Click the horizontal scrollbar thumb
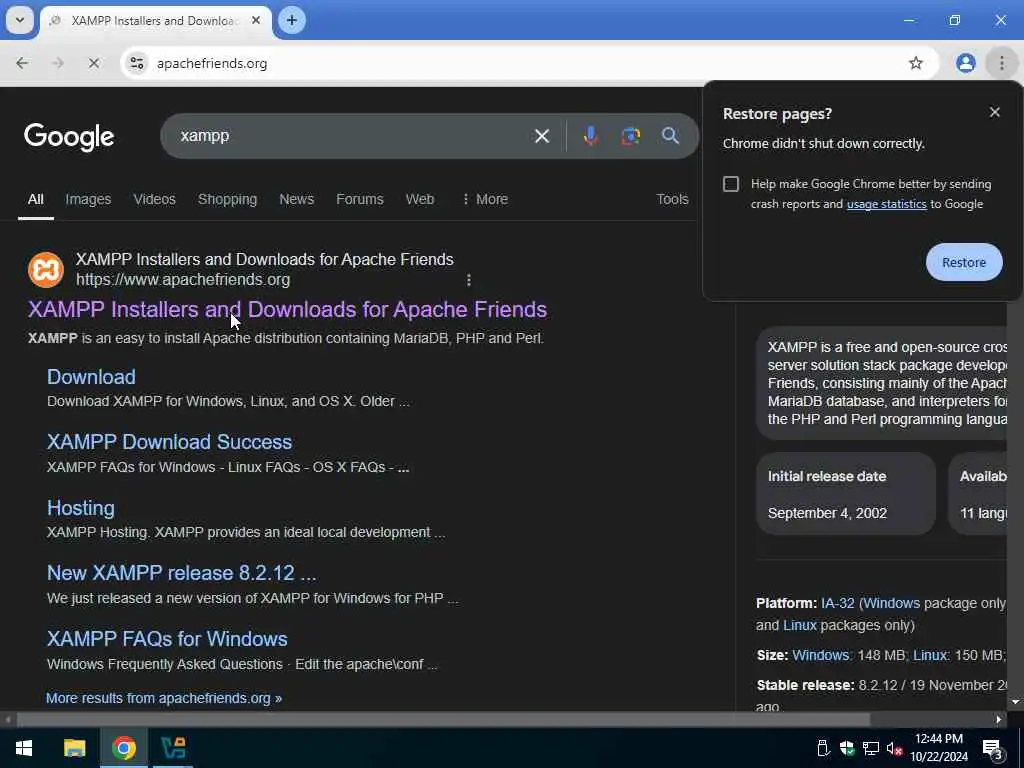The width and height of the screenshot is (1024, 768). [443, 720]
